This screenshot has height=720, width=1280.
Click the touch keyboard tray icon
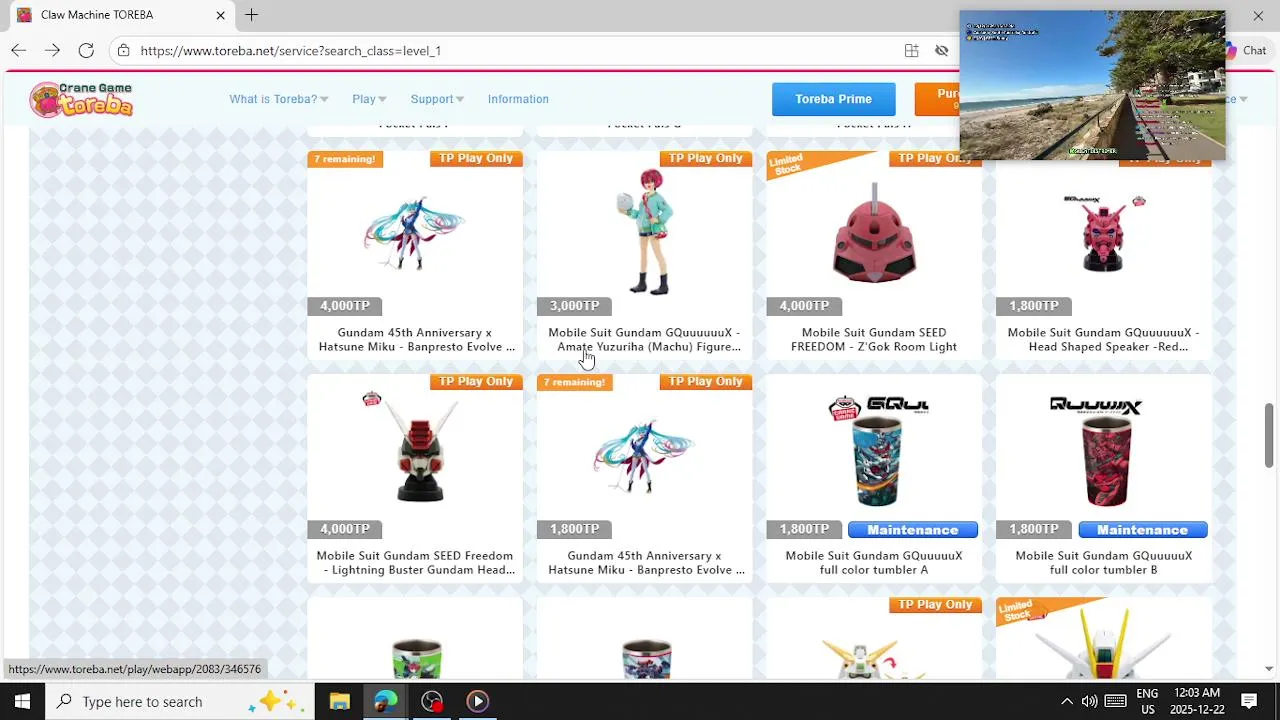pos(1116,701)
